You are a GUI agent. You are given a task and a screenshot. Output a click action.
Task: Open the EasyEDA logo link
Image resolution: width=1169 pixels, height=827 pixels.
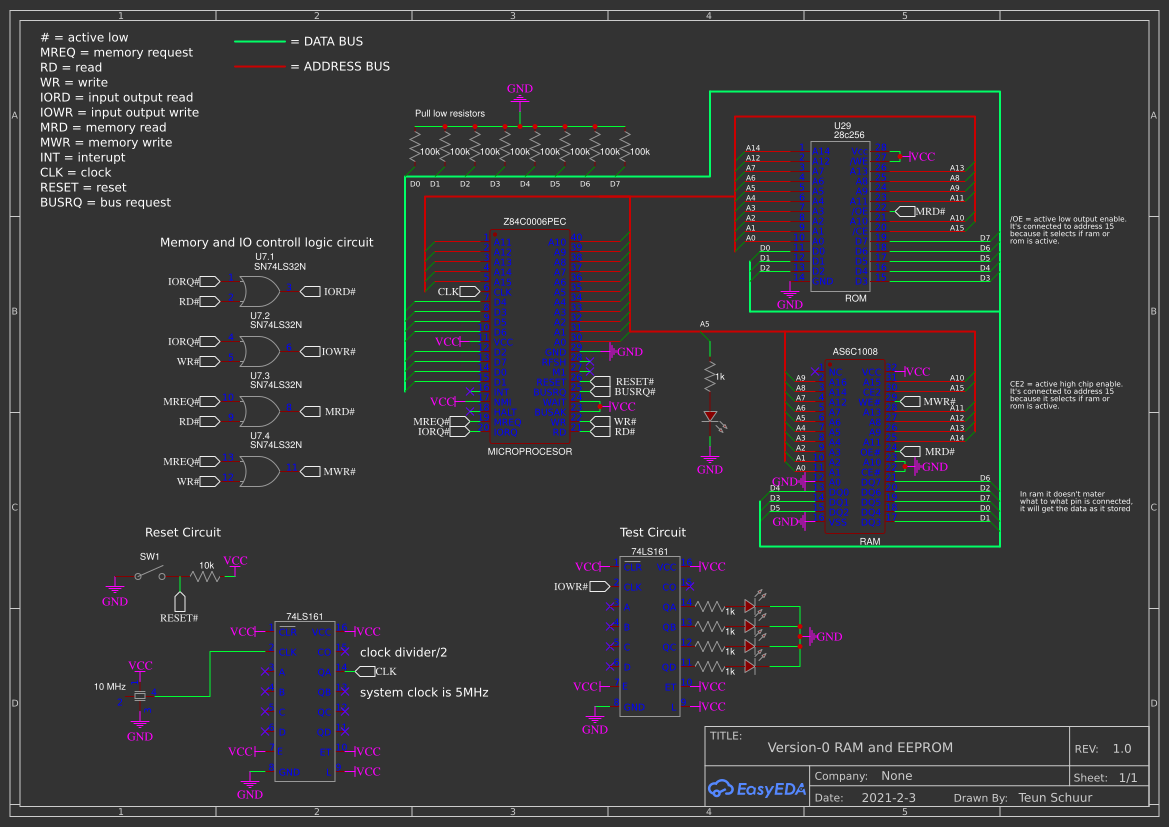click(757, 789)
